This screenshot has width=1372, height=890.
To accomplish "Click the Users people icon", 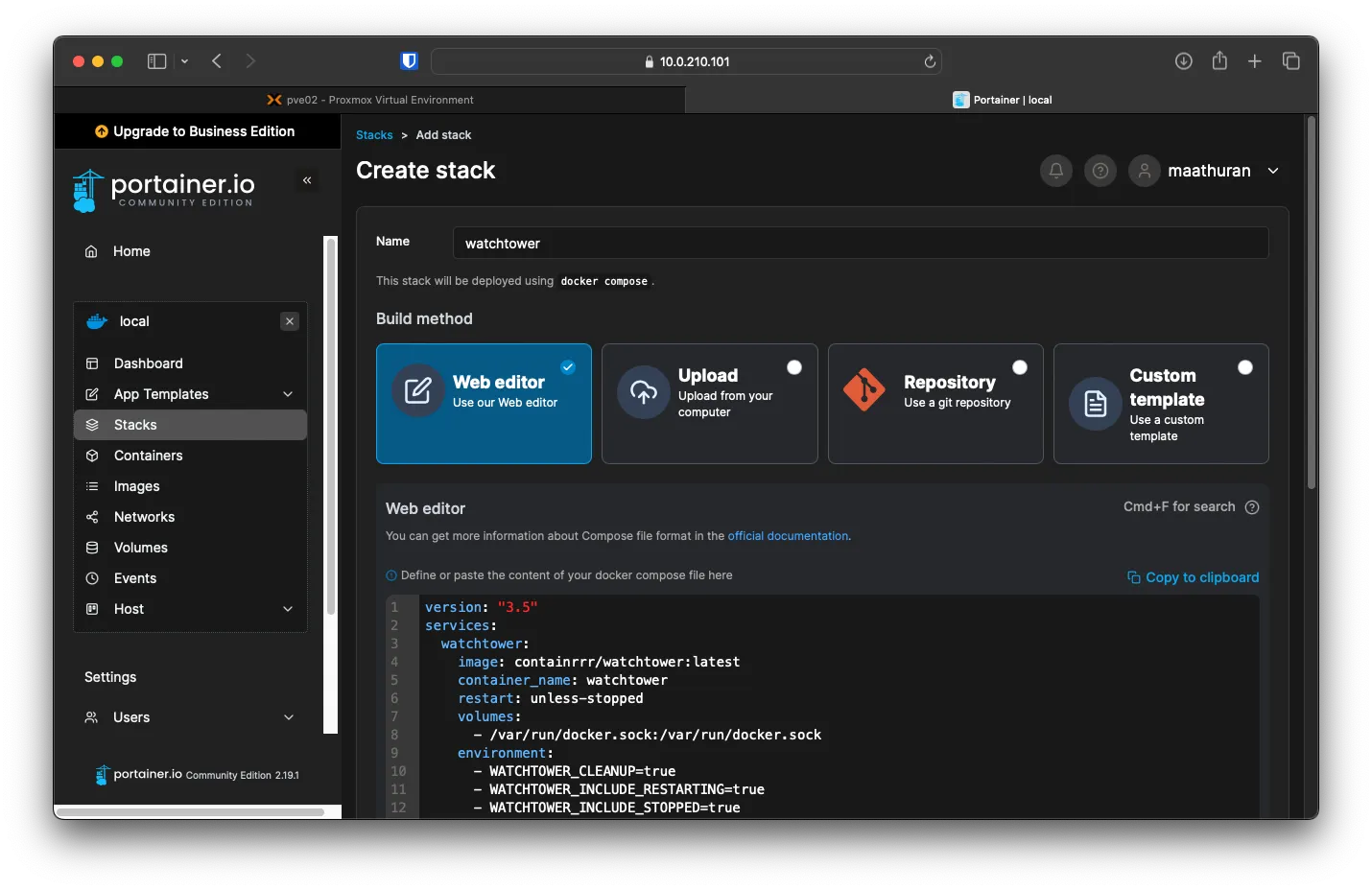I will pyautogui.click(x=91, y=717).
